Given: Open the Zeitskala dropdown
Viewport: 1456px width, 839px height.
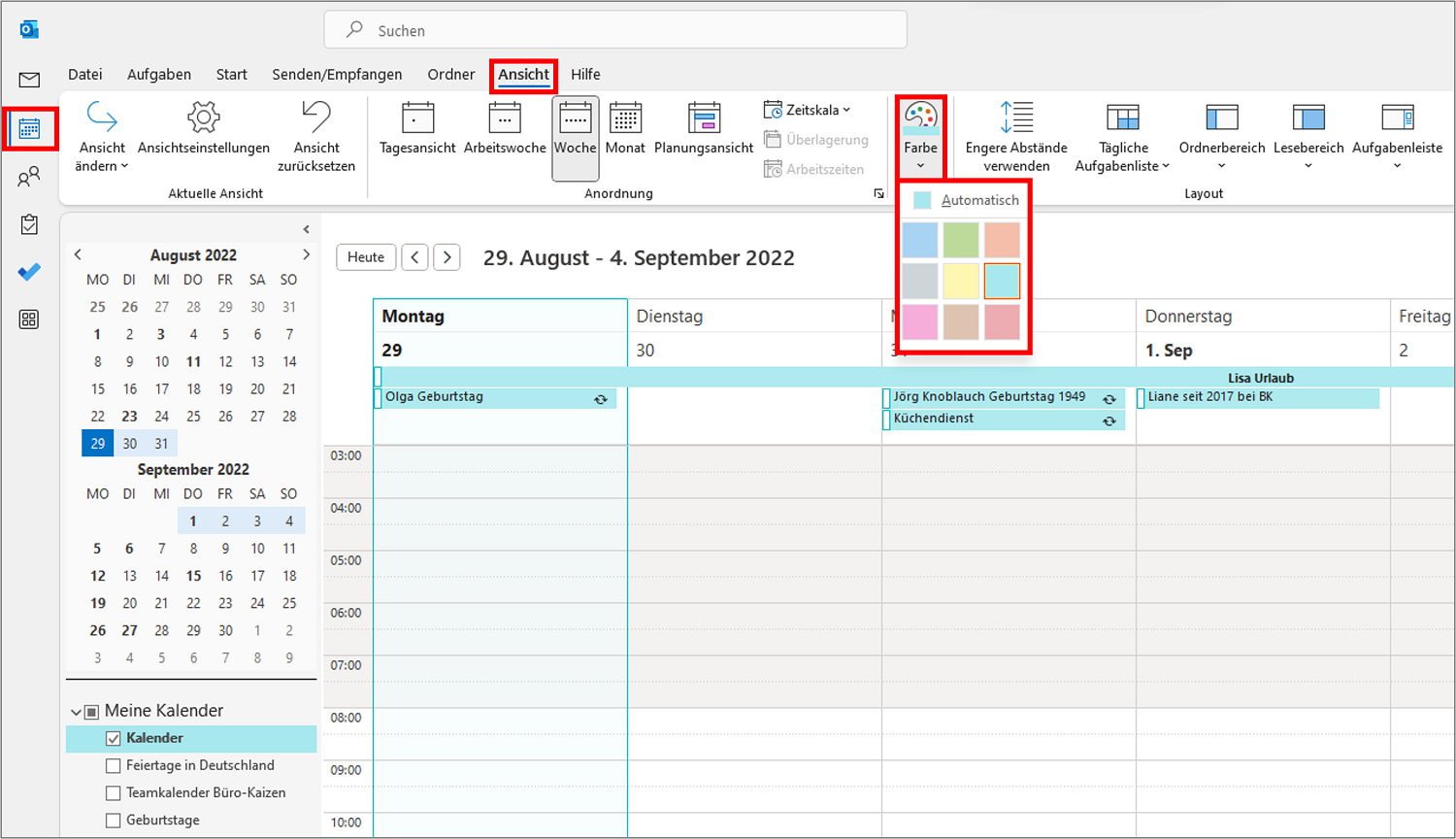Looking at the screenshot, I should [x=807, y=110].
